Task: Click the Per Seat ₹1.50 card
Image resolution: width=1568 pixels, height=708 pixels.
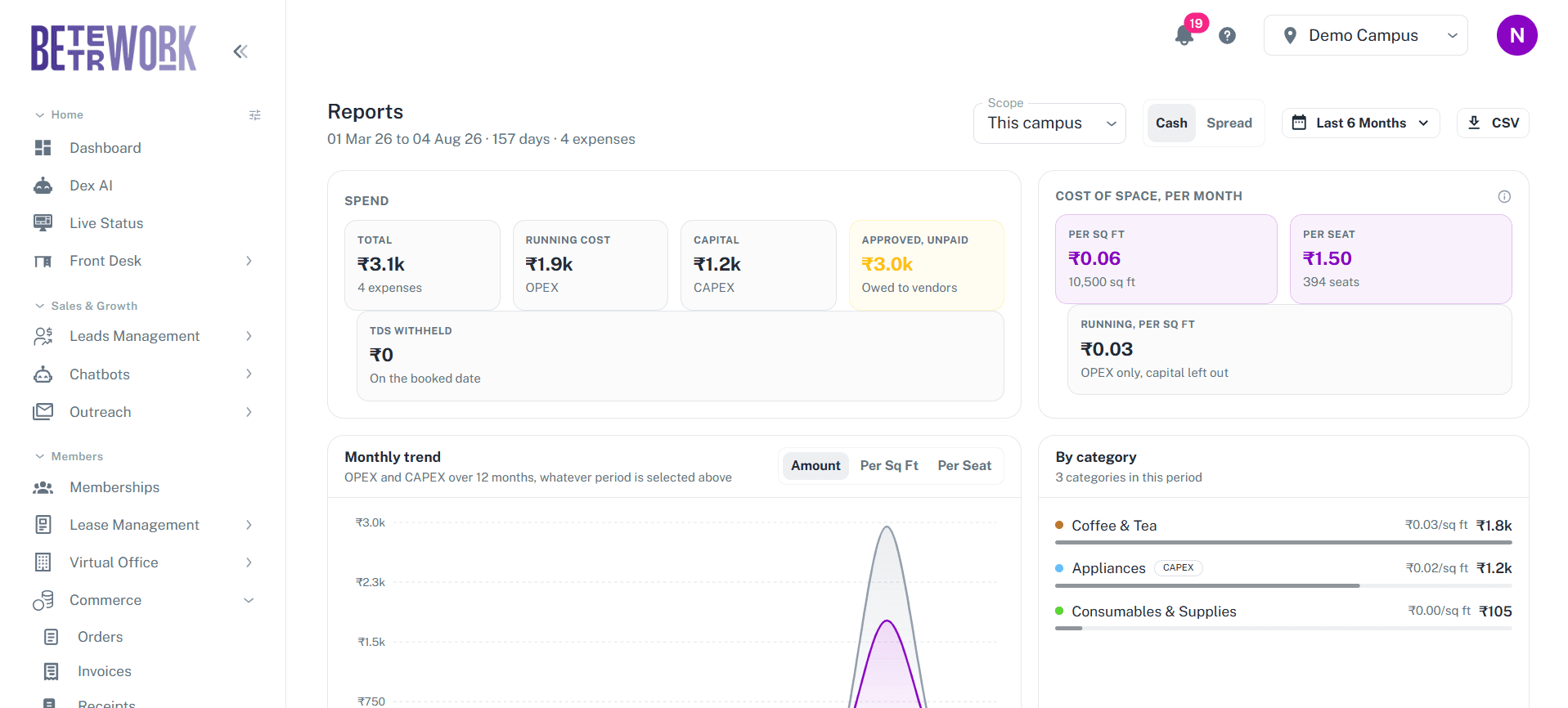Action: [x=1401, y=259]
